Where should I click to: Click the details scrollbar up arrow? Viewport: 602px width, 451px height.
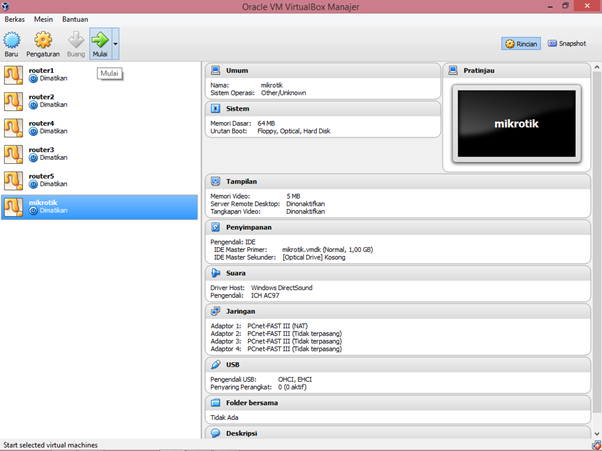(x=597, y=67)
